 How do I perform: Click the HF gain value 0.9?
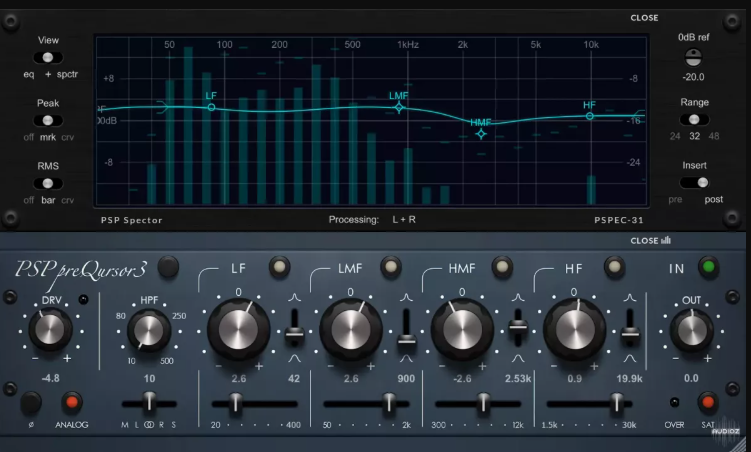coord(574,379)
